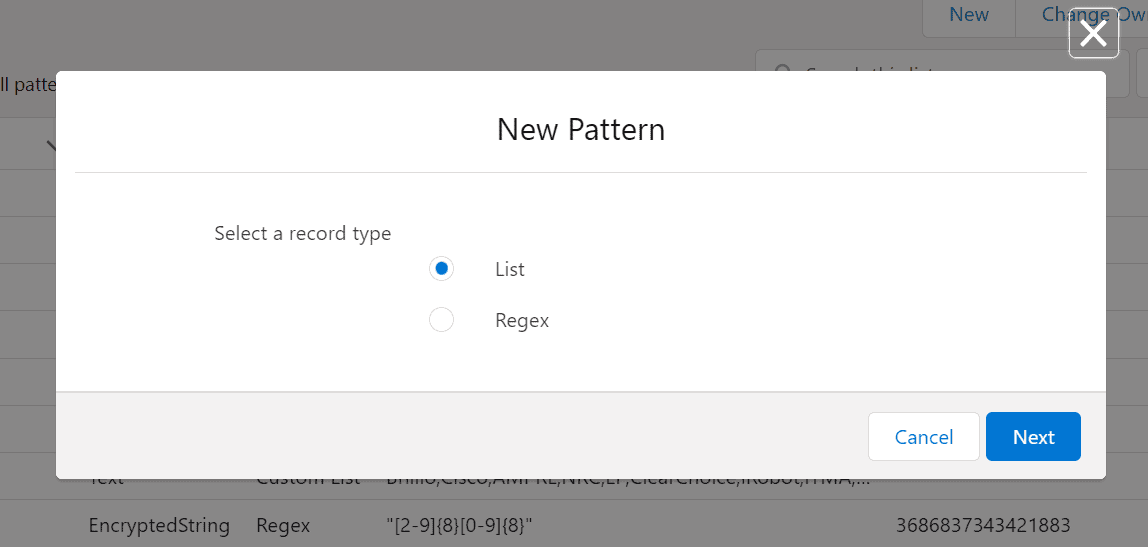Click the search magnifier icon in list search
Image resolution: width=1148 pixels, height=547 pixels.
coord(784,68)
